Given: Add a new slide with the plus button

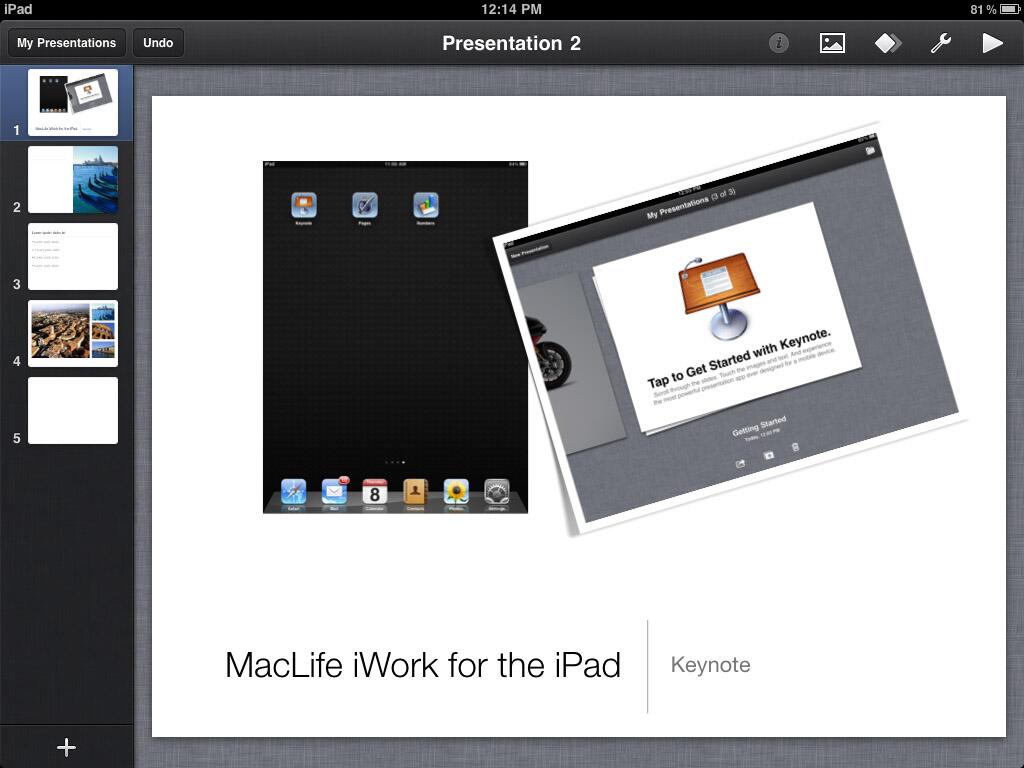Looking at the screenshot, I should pyautogui.click(x=66, y=746).
